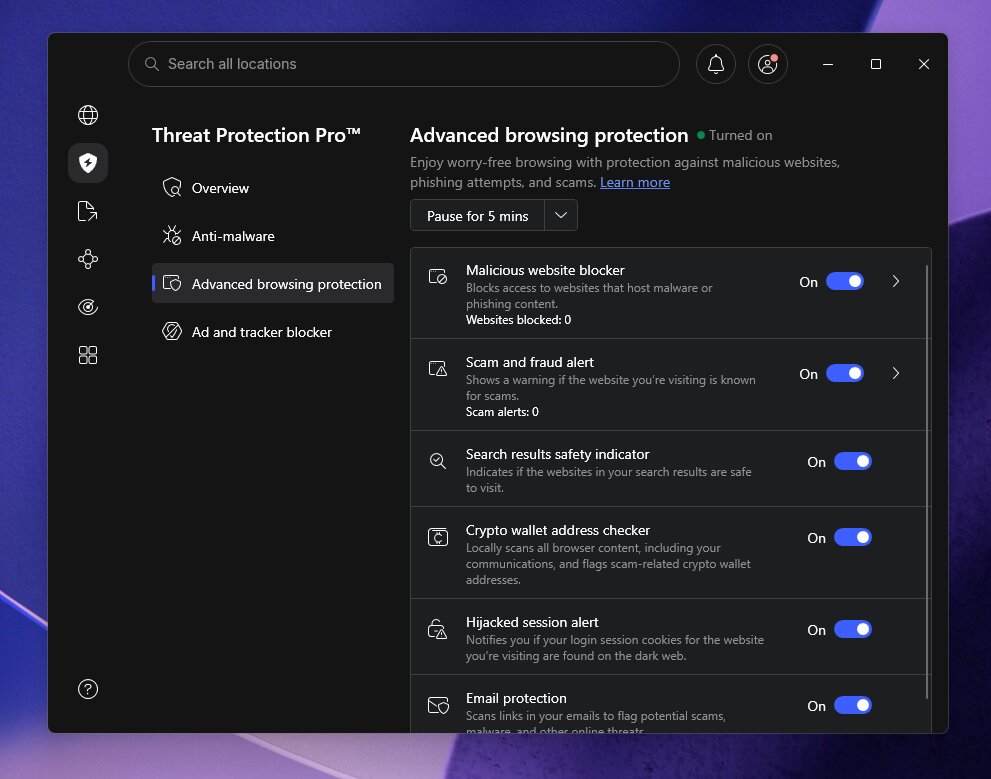Open the four-squares apps icon in sidebar

(88, 355)
